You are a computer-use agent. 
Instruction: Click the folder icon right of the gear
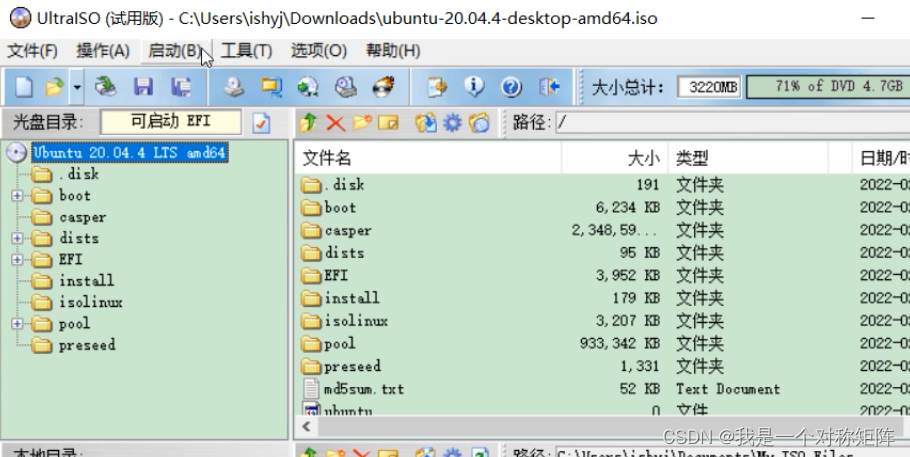(479, 123)
